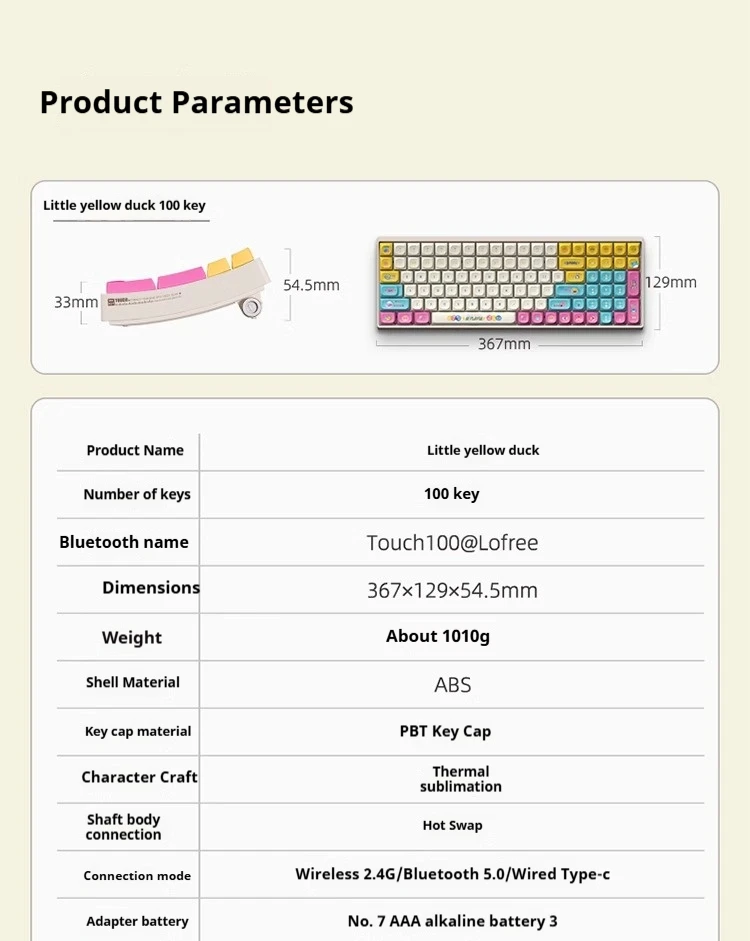Select the Product Name row label
750x941 pixels.
tap(135, 450)
